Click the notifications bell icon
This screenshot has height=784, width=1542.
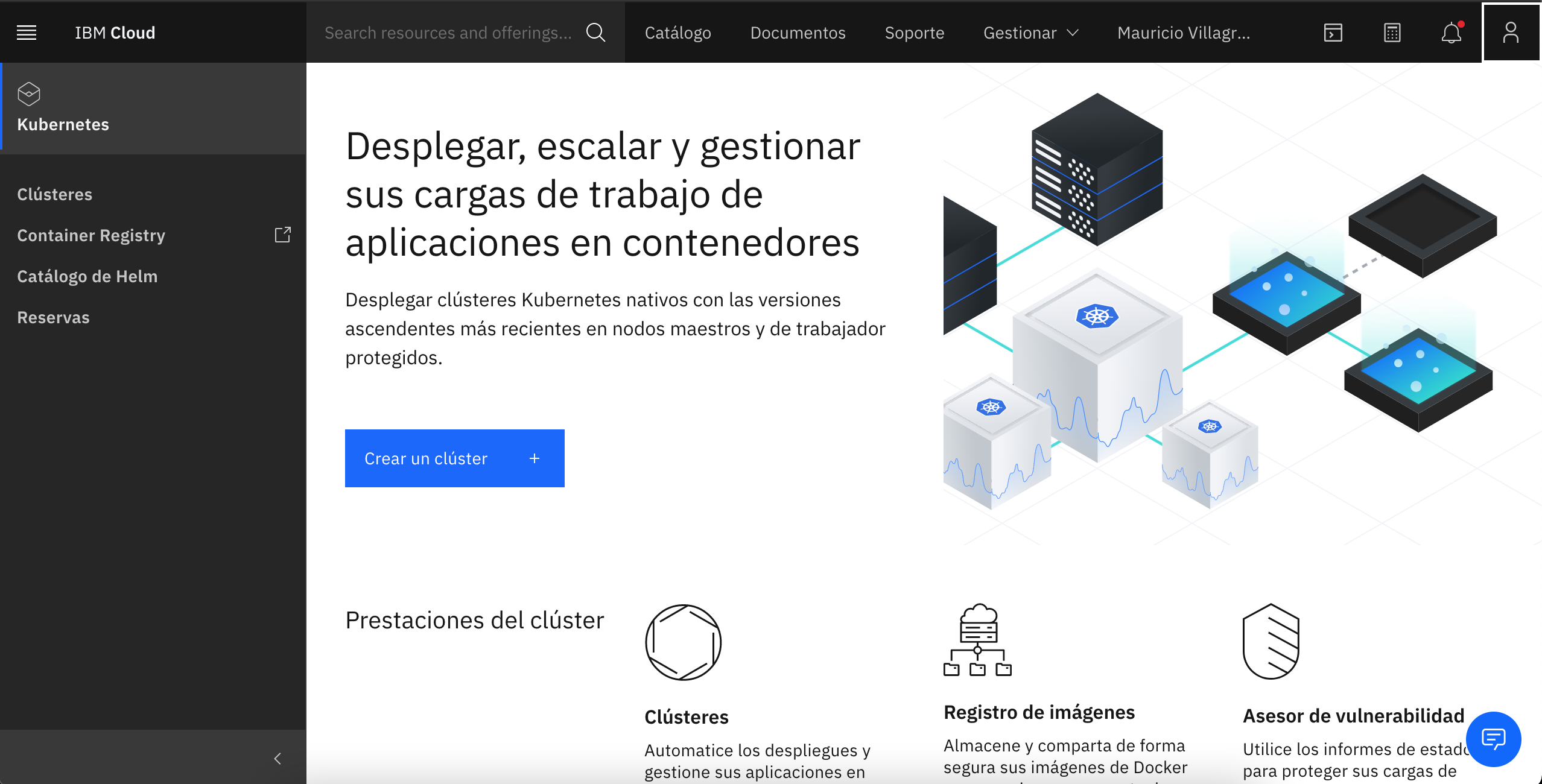click(x=1451, y=33)
